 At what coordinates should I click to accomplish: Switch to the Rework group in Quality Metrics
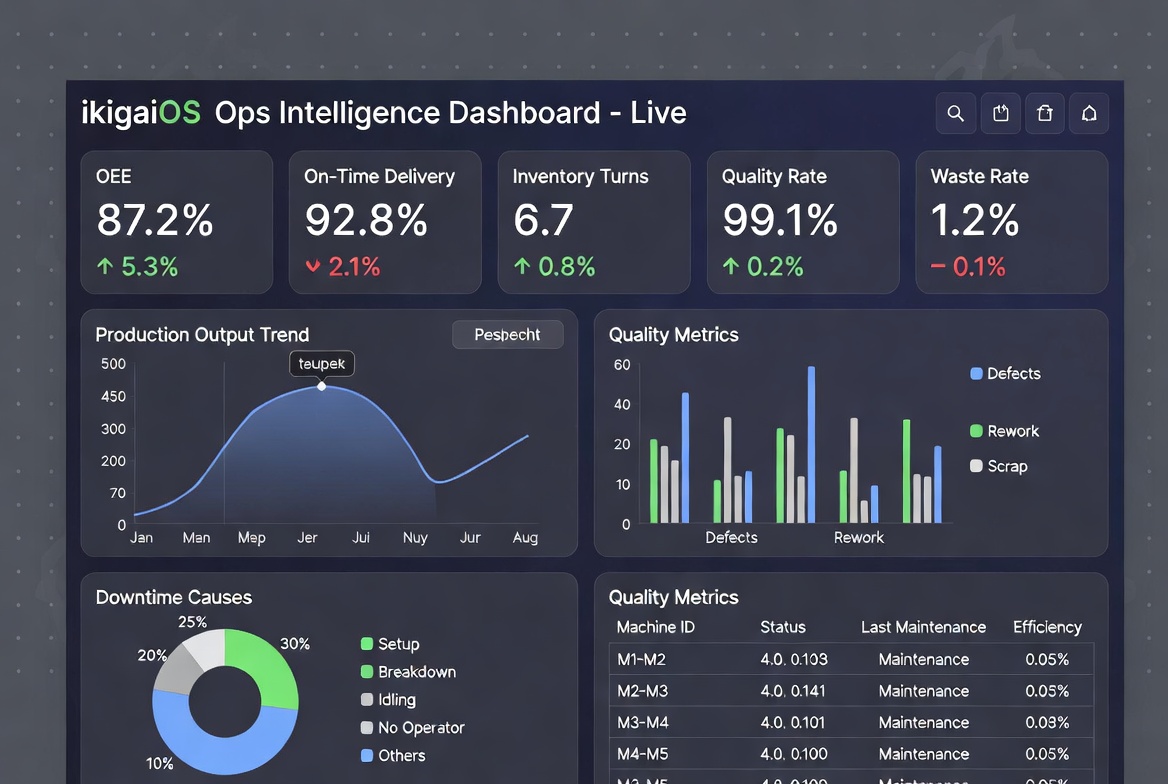(858, 537)
